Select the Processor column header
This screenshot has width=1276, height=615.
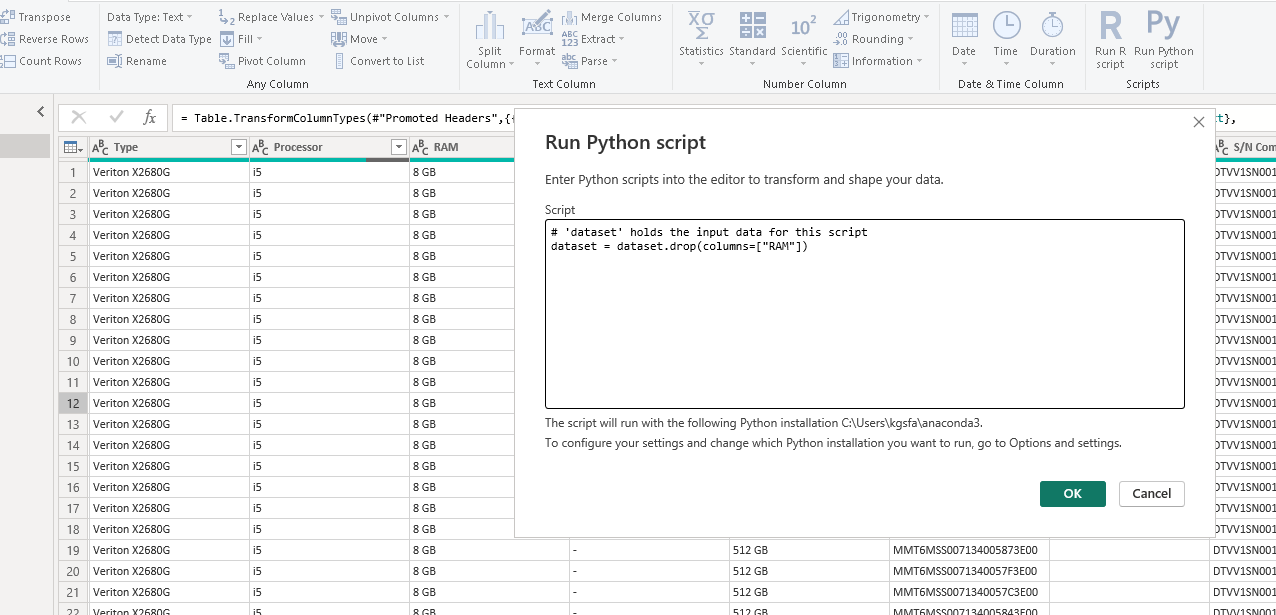(329, 147)
